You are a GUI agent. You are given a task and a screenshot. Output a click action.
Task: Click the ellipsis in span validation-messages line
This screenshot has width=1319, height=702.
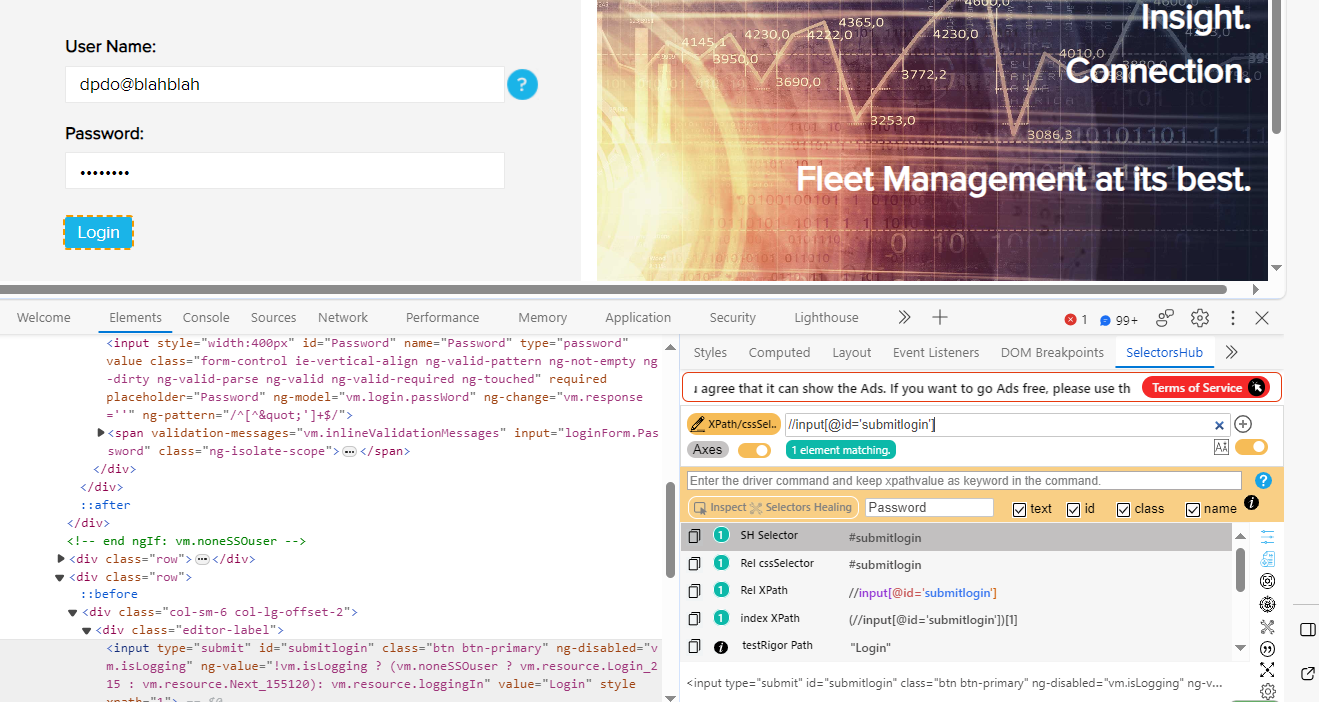tap(349, 452)
